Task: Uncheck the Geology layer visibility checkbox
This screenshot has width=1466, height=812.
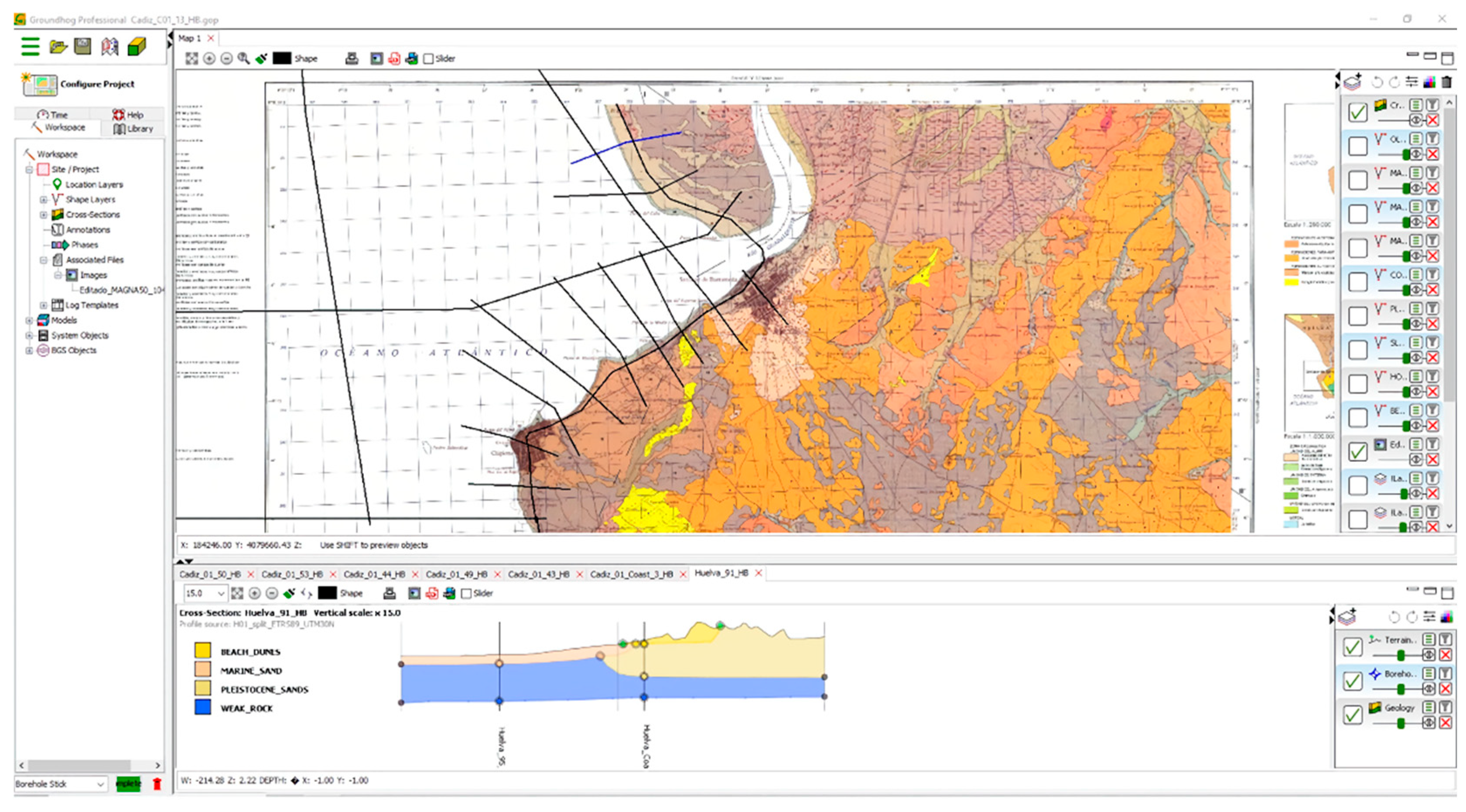Action: [1352, 715]
